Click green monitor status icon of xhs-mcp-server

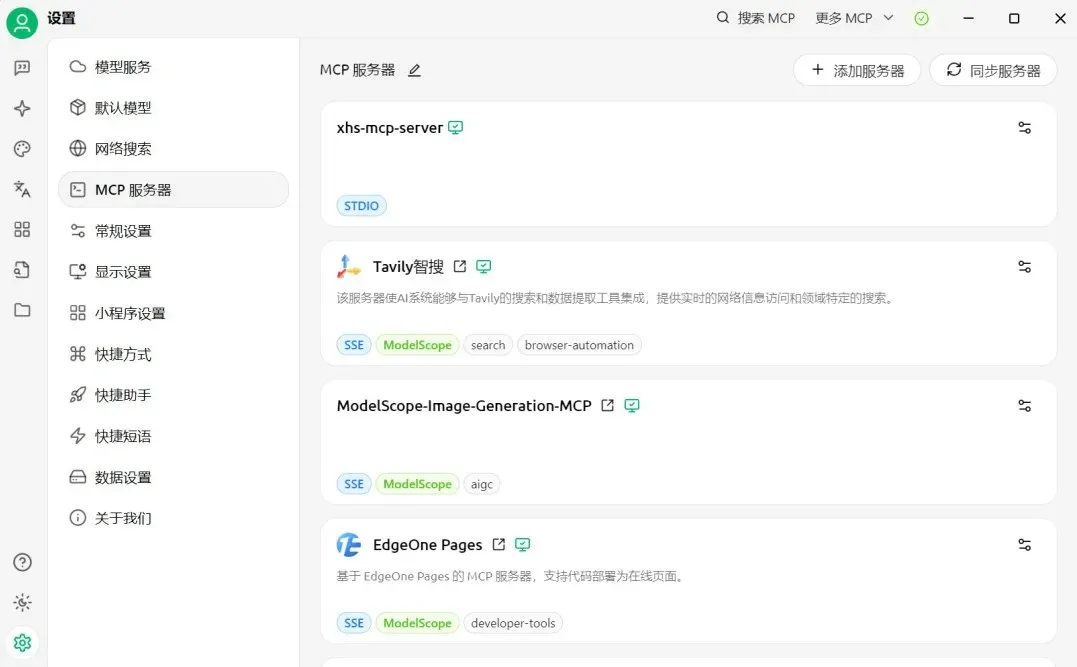point(455,128)
